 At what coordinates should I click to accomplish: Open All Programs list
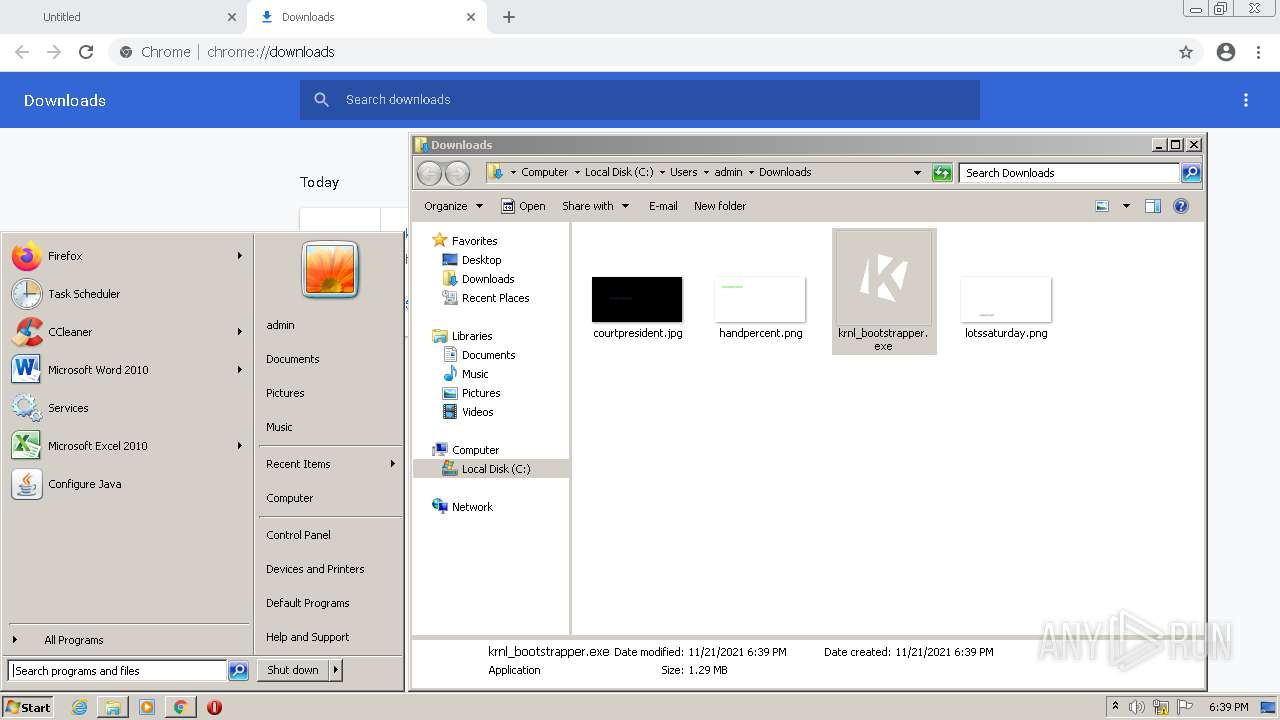74,640
